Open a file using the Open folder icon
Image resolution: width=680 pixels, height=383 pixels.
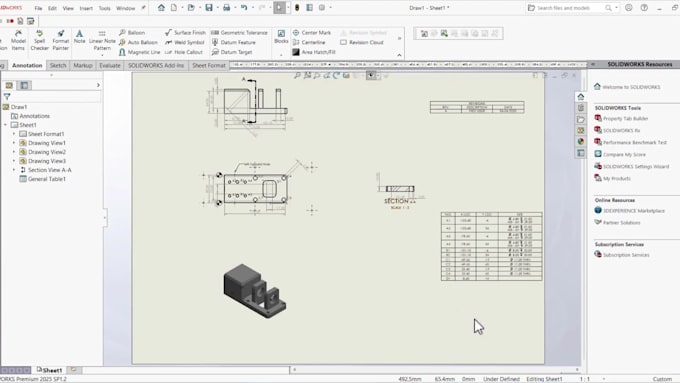point(191,8)
